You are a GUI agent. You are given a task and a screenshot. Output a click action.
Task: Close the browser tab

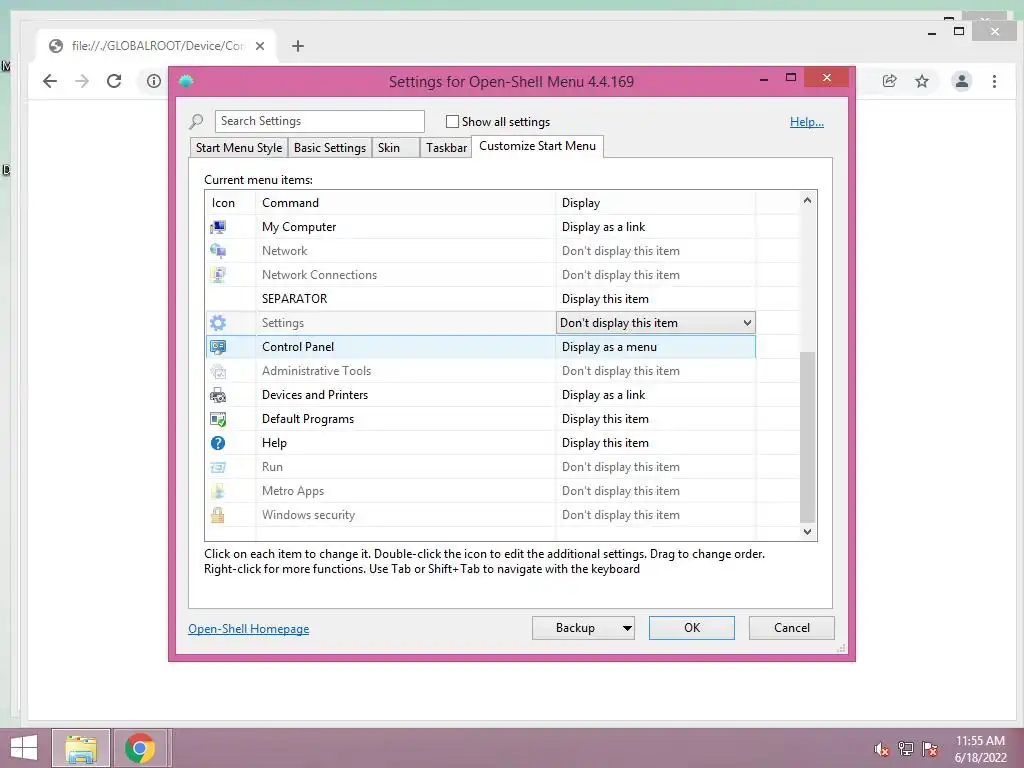260,46
